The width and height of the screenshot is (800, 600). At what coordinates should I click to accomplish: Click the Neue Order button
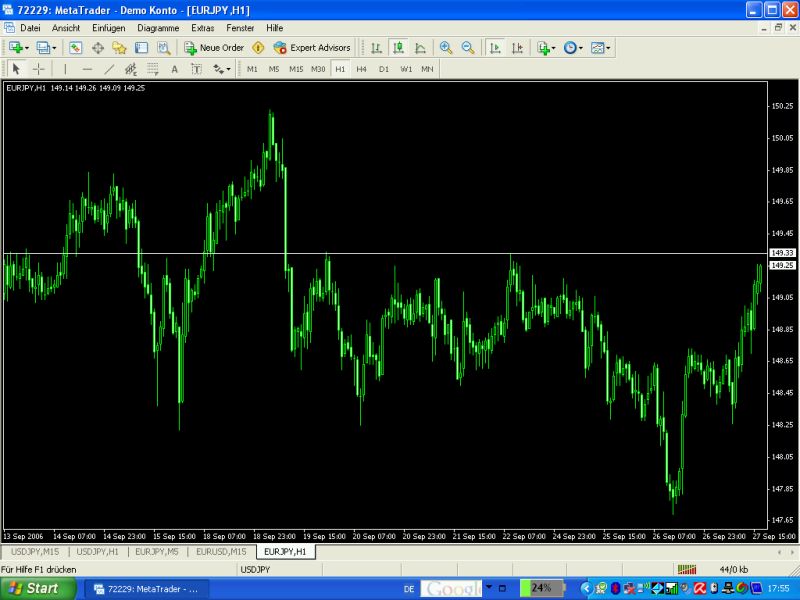pos(214,47)
